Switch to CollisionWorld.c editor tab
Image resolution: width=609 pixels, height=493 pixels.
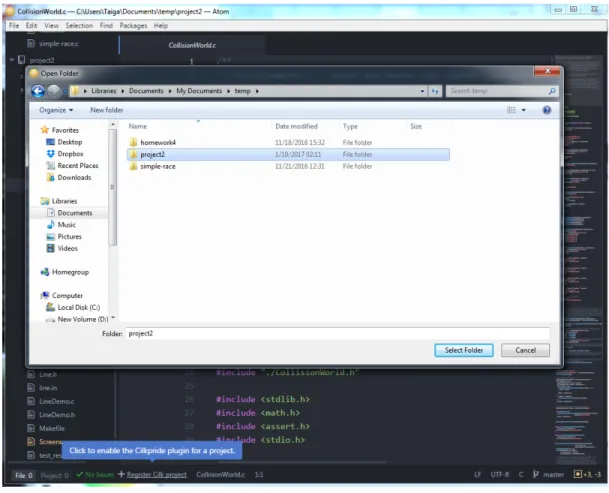coord(192,45)
